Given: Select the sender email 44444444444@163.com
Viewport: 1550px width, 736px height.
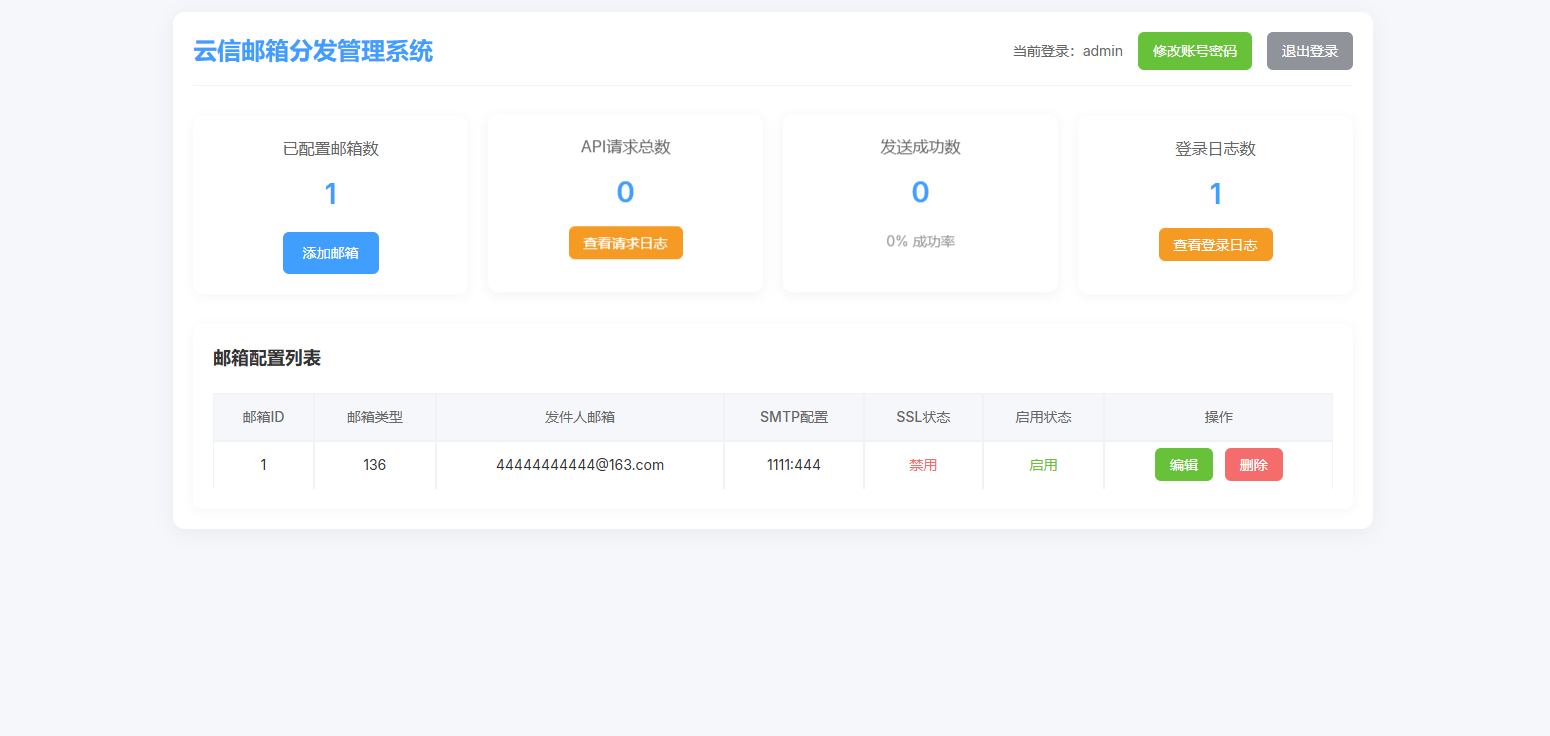Looking at the screenshot, I should point(579,464).
